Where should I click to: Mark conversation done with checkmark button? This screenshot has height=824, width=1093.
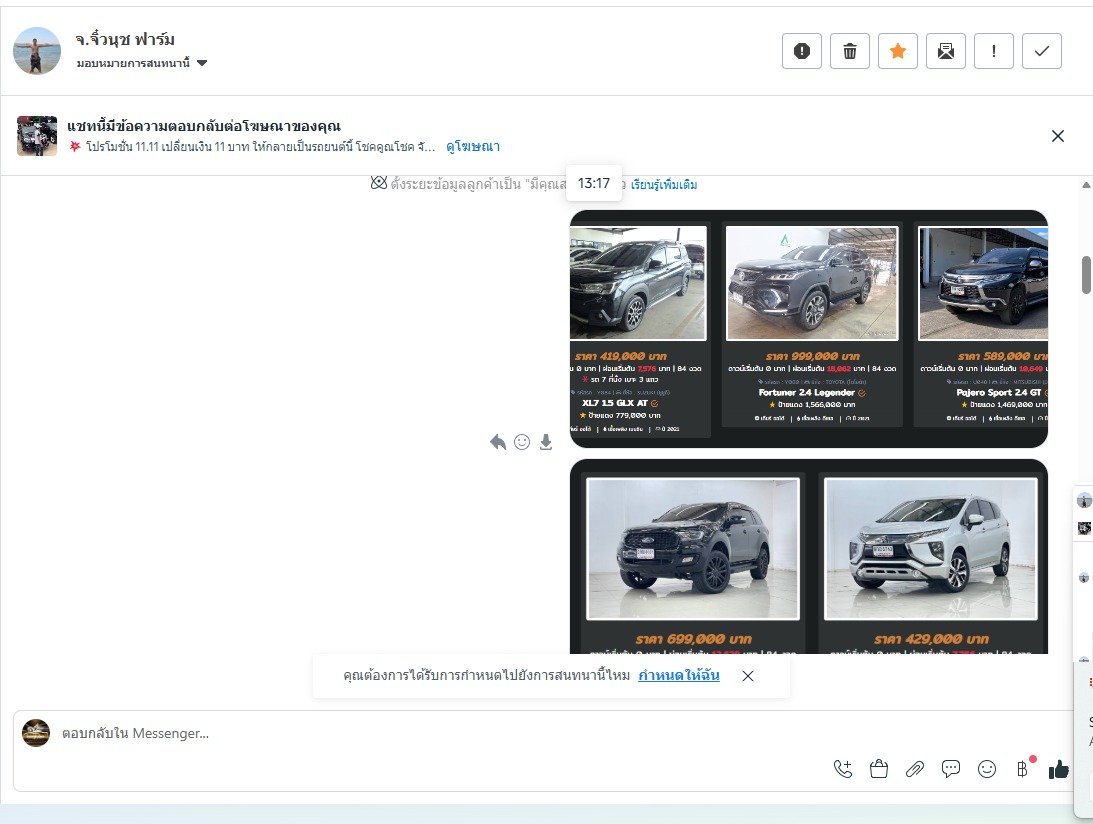point(1041,51)
